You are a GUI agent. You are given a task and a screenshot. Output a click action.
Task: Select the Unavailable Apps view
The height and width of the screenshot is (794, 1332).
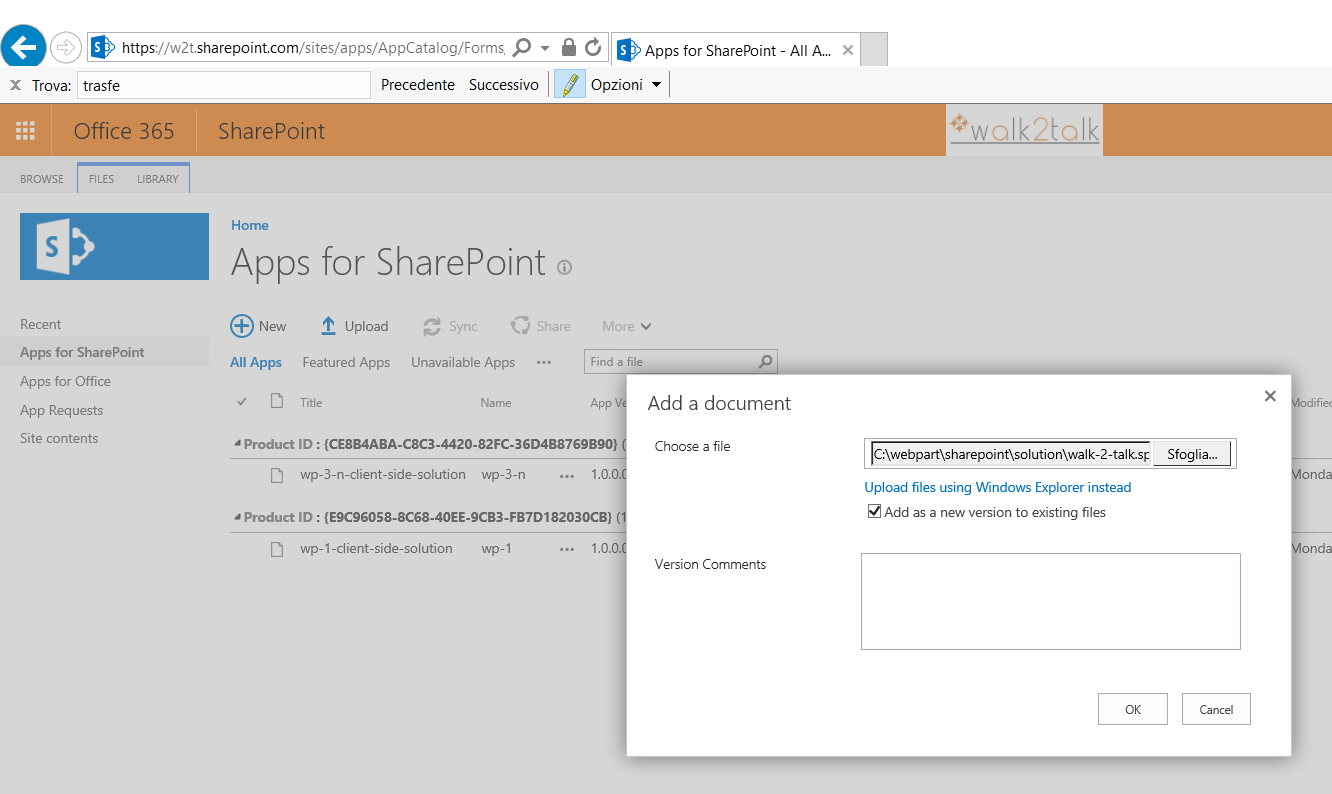pyautogui.click(x=463, y=362)
